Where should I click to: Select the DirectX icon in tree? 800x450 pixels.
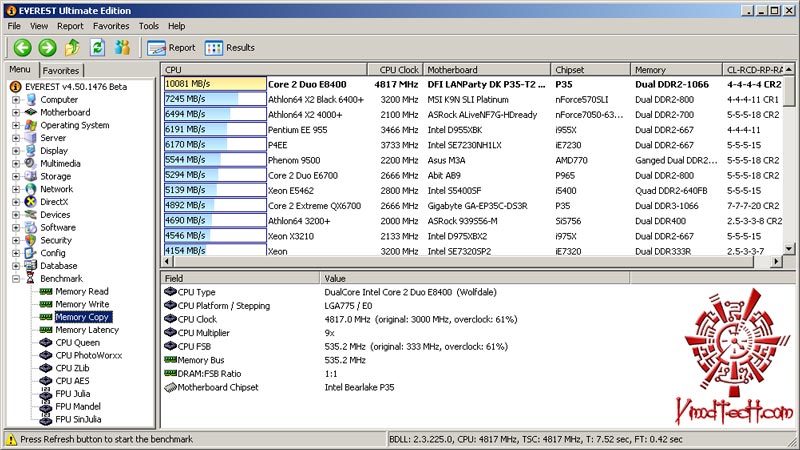point(32,202)
